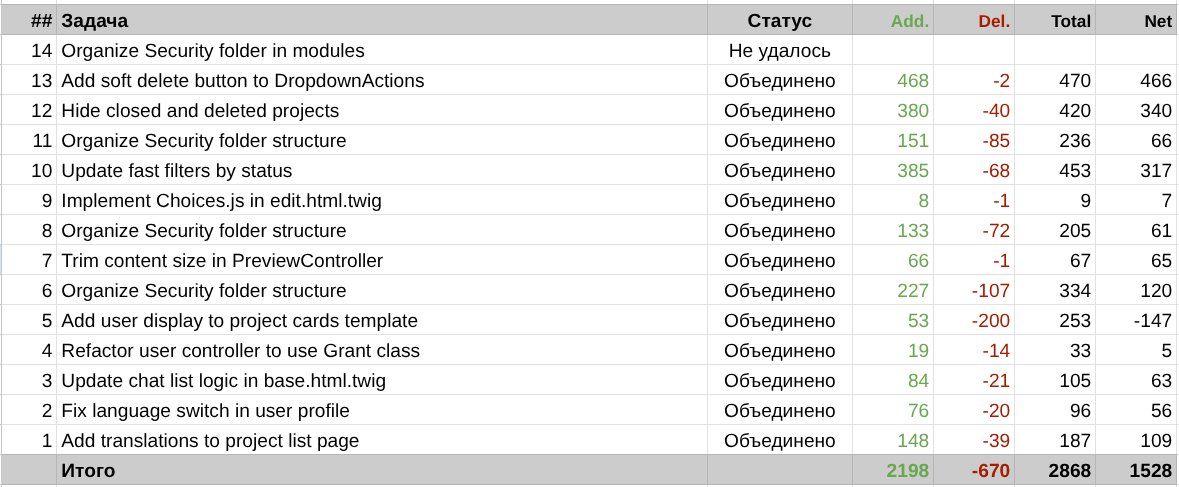Select 'Hide closed and deleted projects' cell

pyautogui.click(x=200, y=111)
